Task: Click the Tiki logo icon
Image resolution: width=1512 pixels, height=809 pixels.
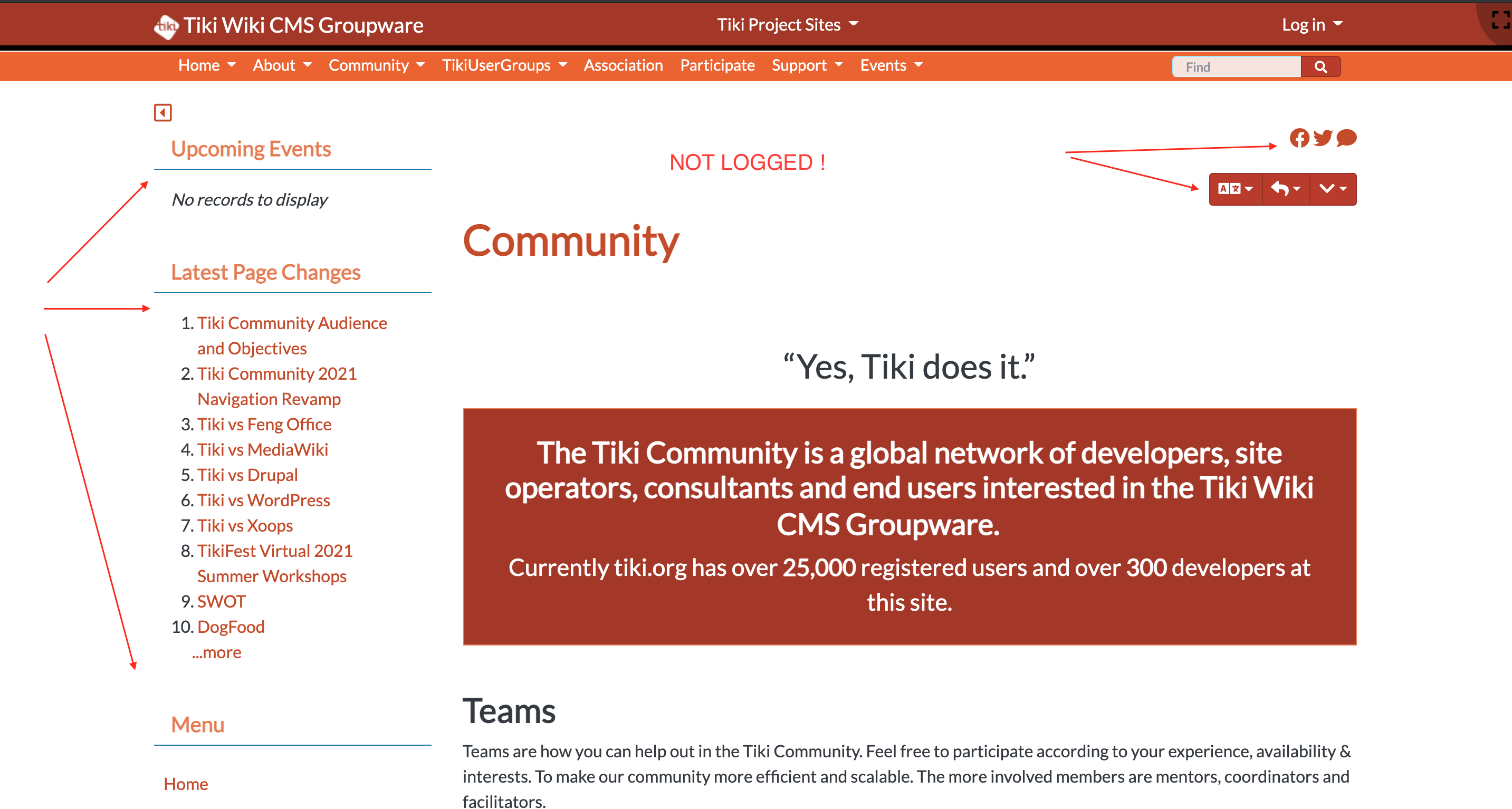Action: [x=167, y=26]
